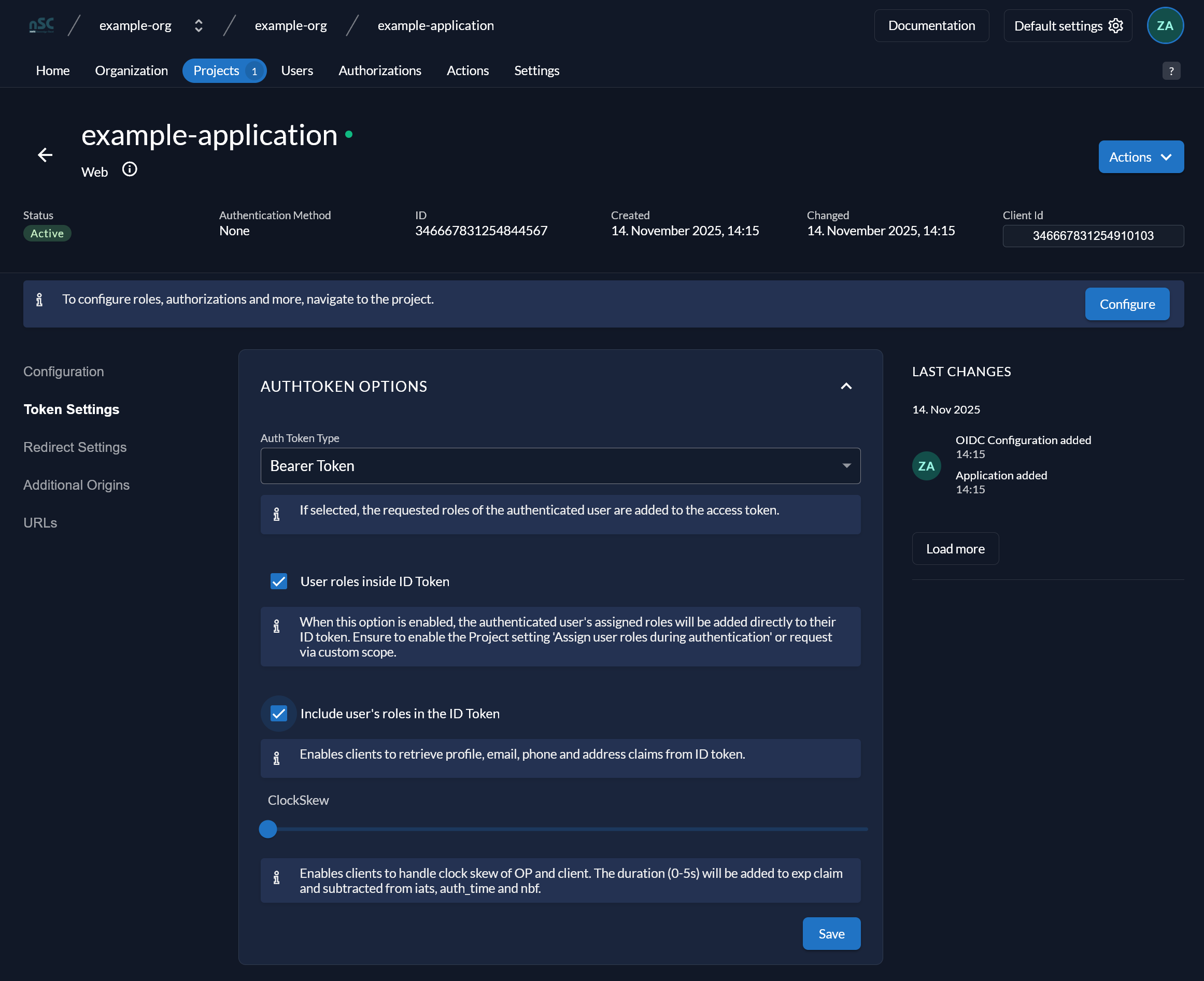
Task: Open the Auth Token Type dropdown
Action: tap(560, 466)
